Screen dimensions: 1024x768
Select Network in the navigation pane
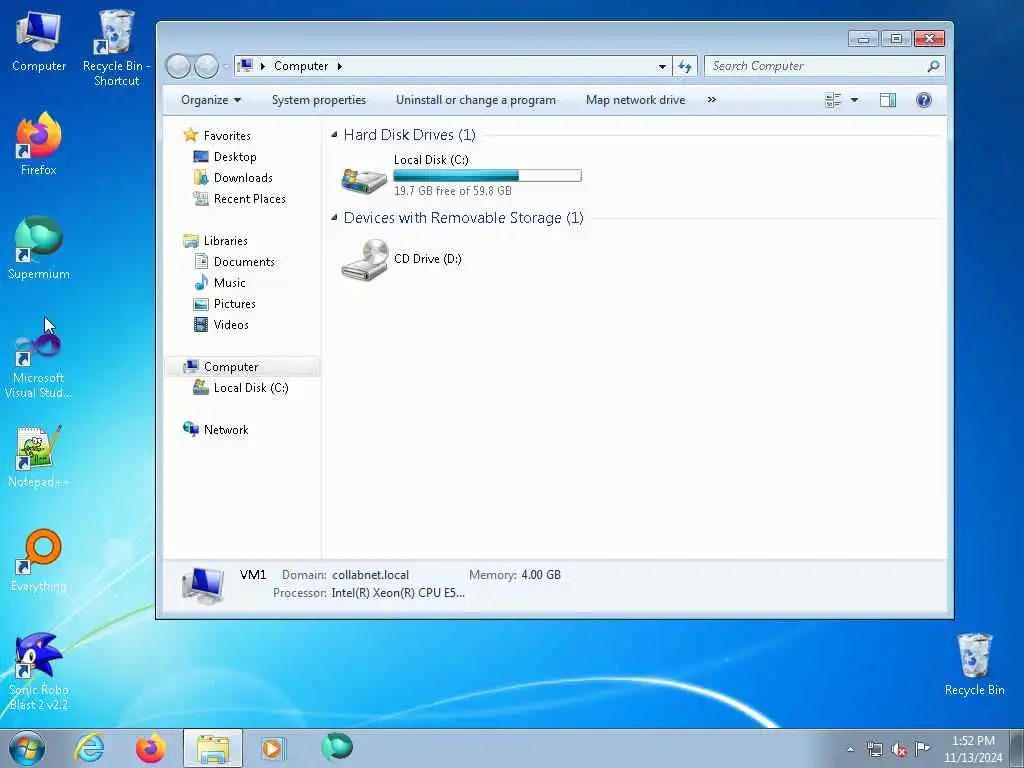(226, 430)
